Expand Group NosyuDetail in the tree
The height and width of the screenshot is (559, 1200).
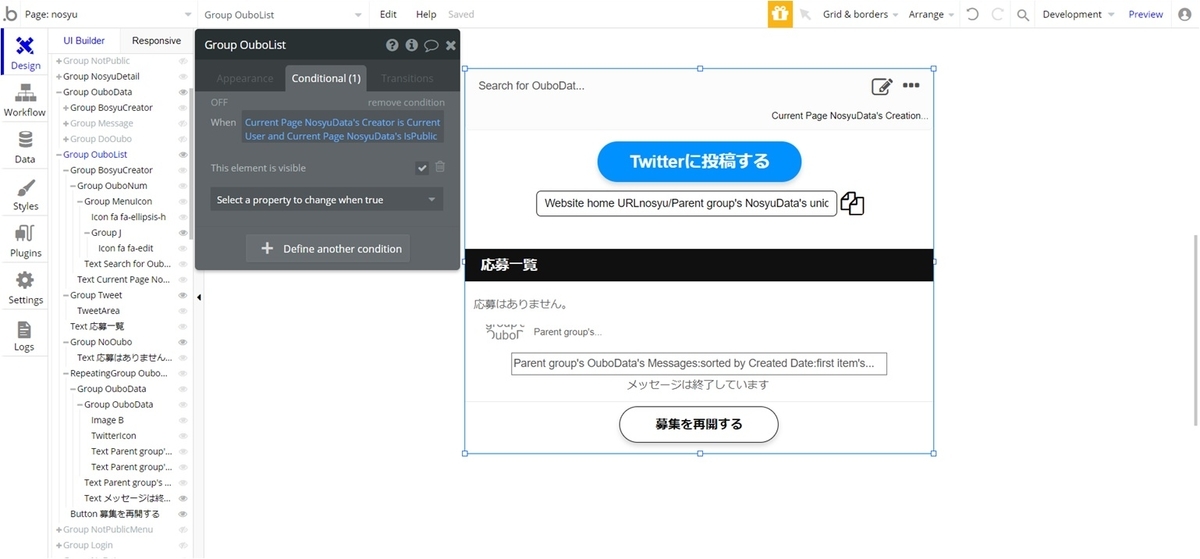pyautogui.click(x=59, y=76)
